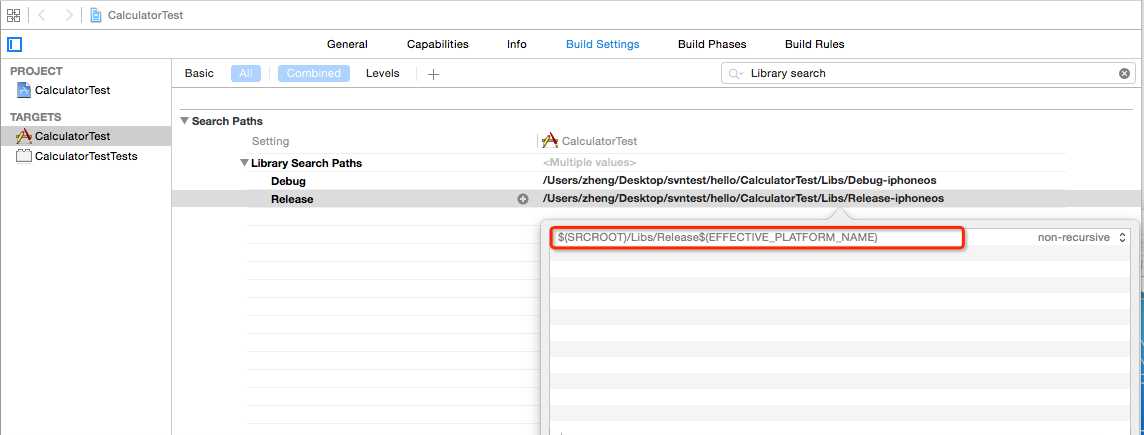Open the Capabilities tab
The height and width of the screenshot is (435, 1144).
tap(437, 44)
